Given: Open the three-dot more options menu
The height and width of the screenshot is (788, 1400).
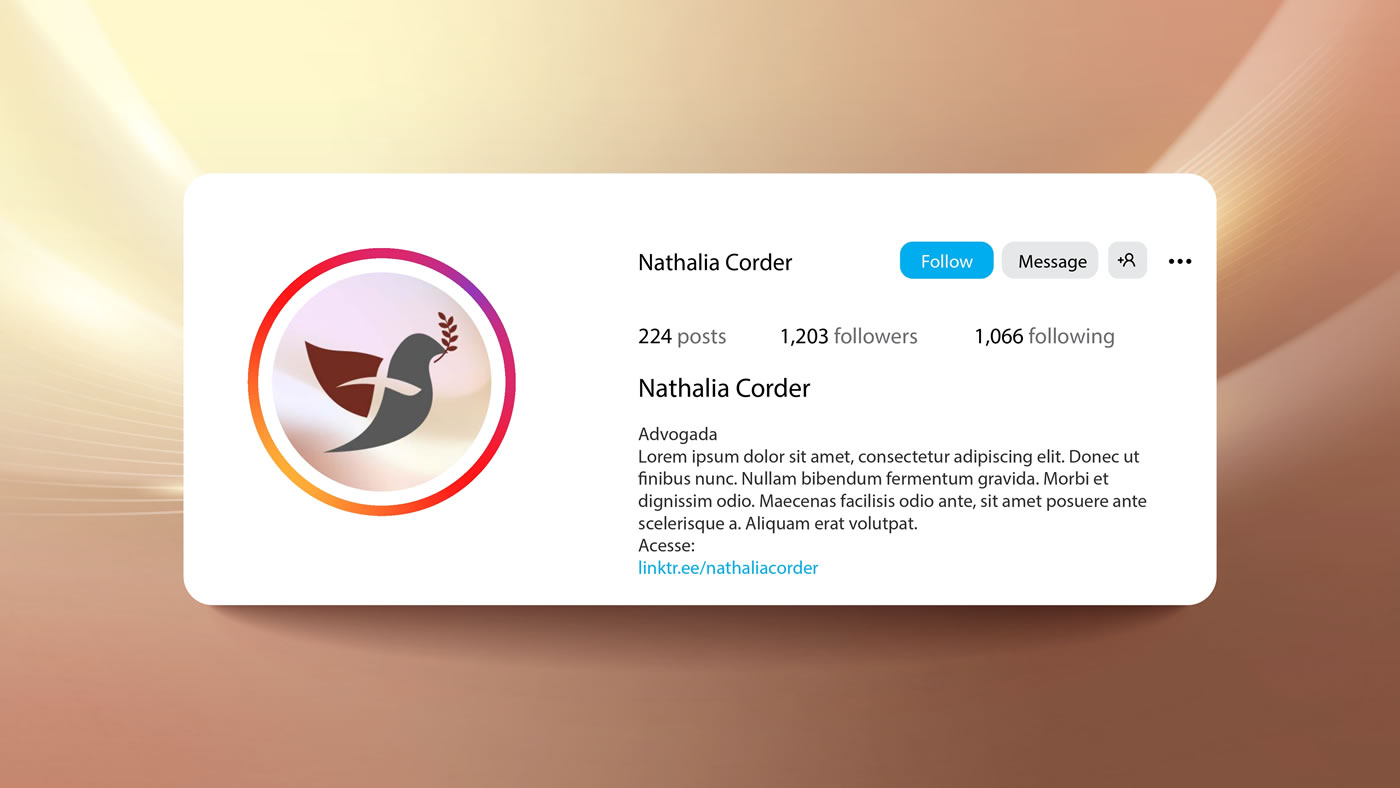Looking at the screenshot, I should tap(1180, 261).
